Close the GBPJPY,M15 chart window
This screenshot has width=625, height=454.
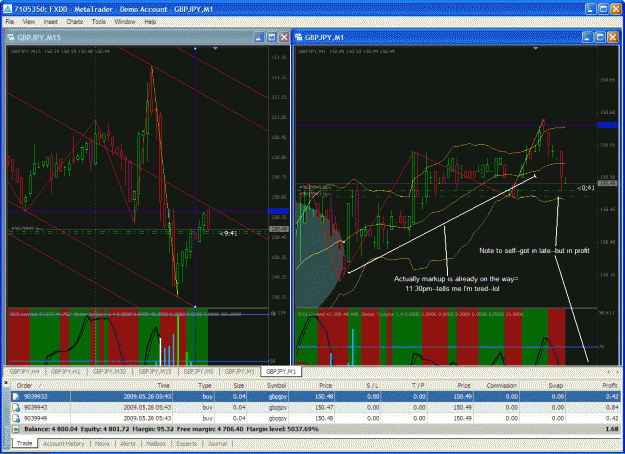284,37
